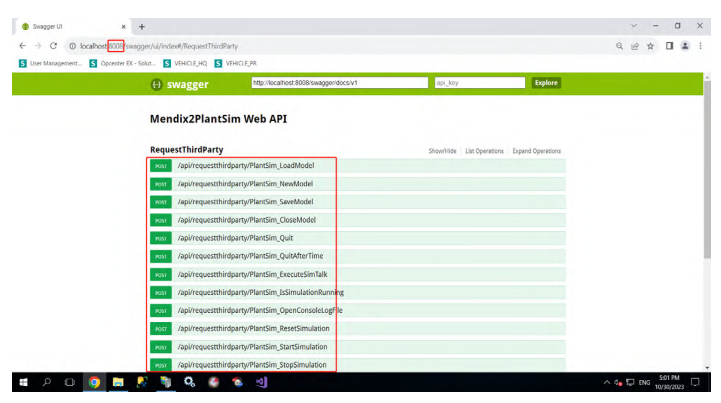Screen dimensions: 721x403
Task: Open Visual Studio from the taskbar
Action: point(261,382)
